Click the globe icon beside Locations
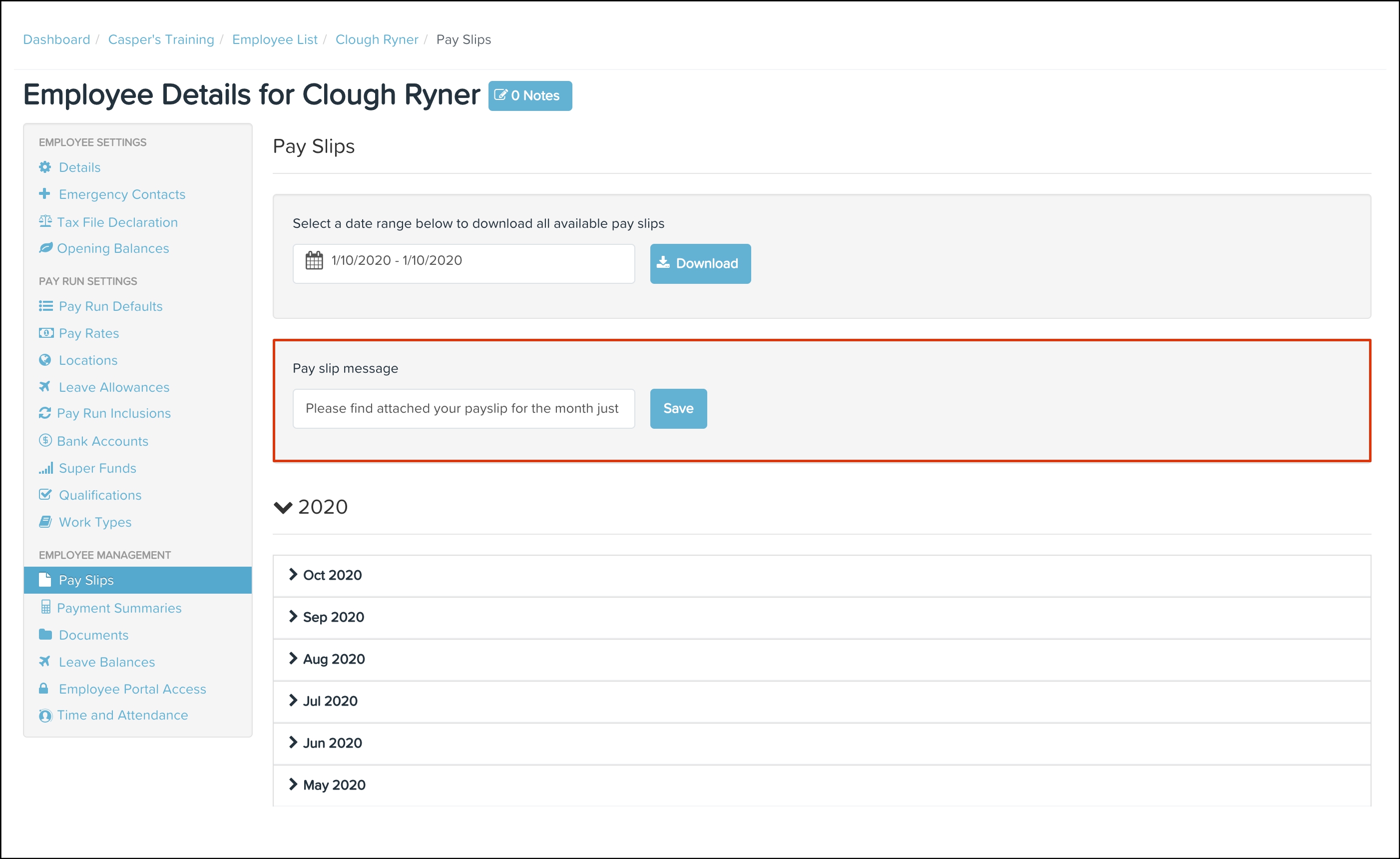Screen dimensions: 1400x859 click(x=45, y=360)
